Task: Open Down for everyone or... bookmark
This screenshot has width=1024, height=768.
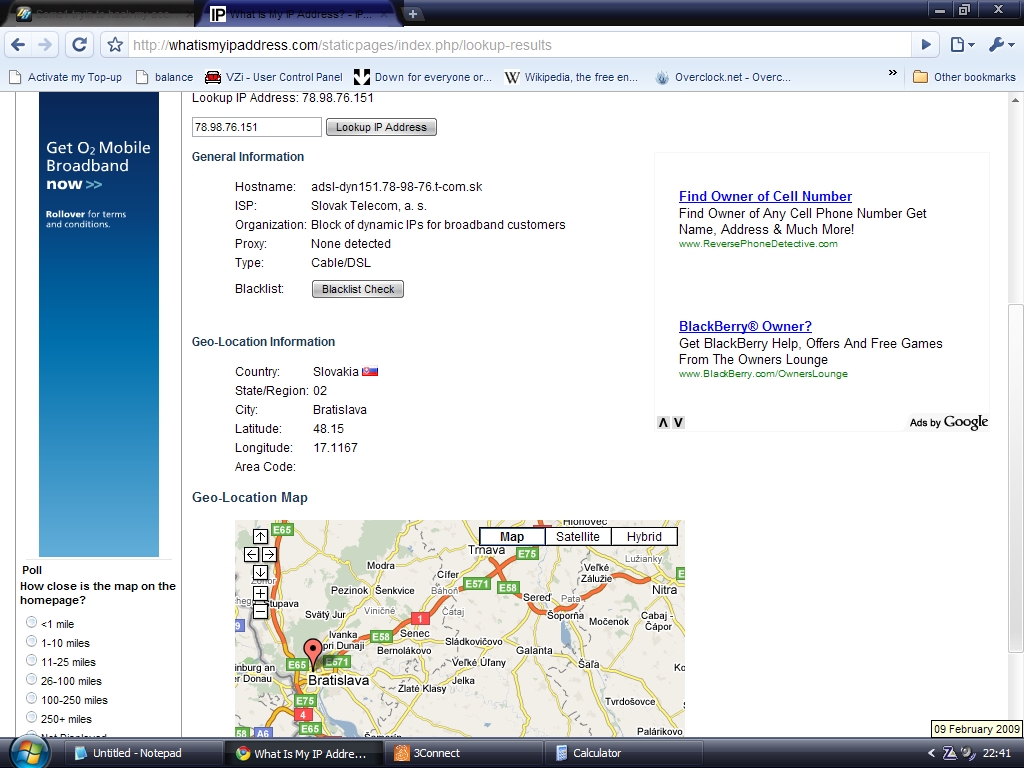Action: (423, 77)
